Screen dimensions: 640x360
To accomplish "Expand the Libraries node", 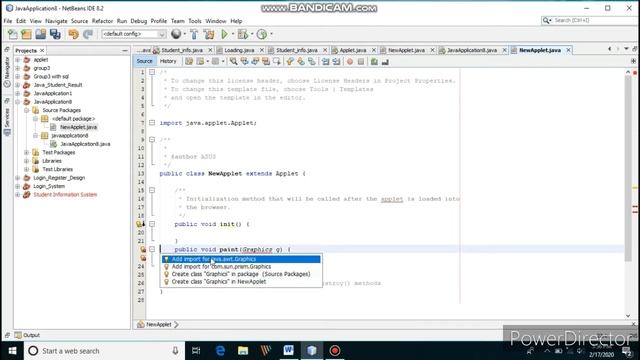I will pyautogui.click(x=27, y=161).
